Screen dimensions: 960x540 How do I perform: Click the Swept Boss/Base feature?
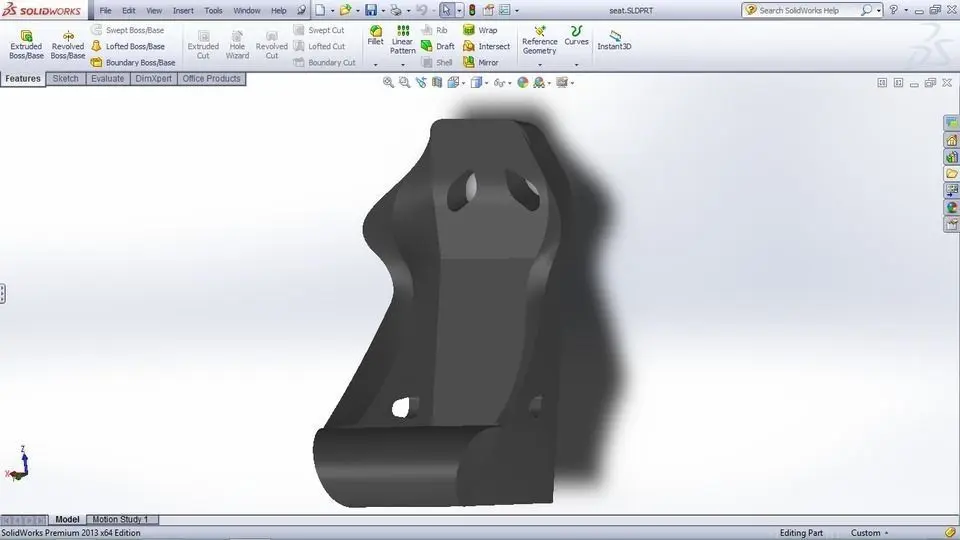coord(127,29)
